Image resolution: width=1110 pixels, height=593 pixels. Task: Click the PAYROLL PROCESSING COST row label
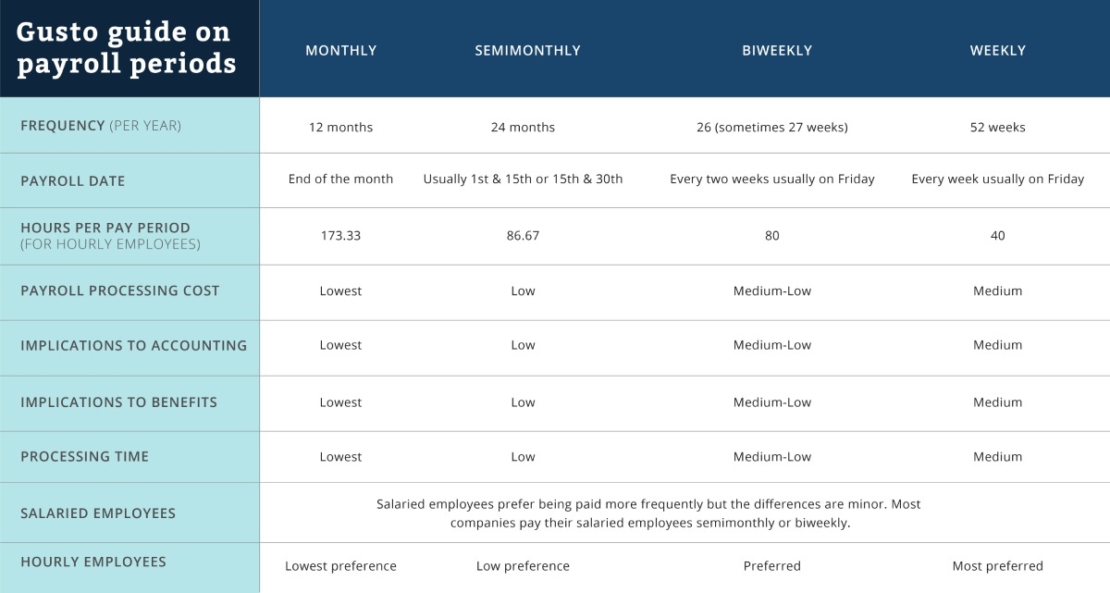(x=120, y=291)
